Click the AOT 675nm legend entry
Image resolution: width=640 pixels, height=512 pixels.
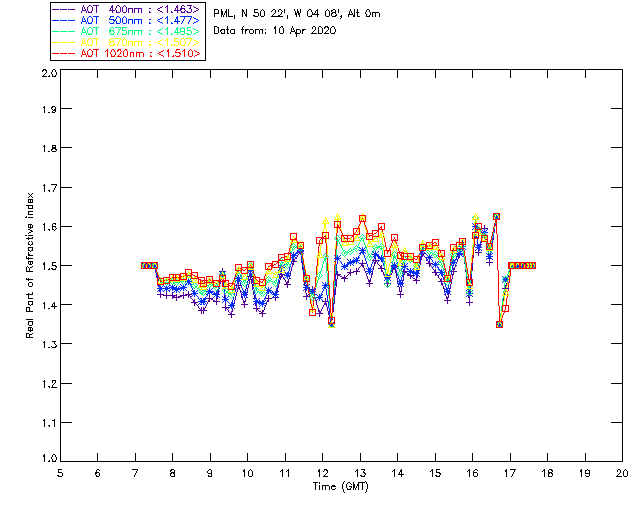pyautogui.click(x=126, y=31)
